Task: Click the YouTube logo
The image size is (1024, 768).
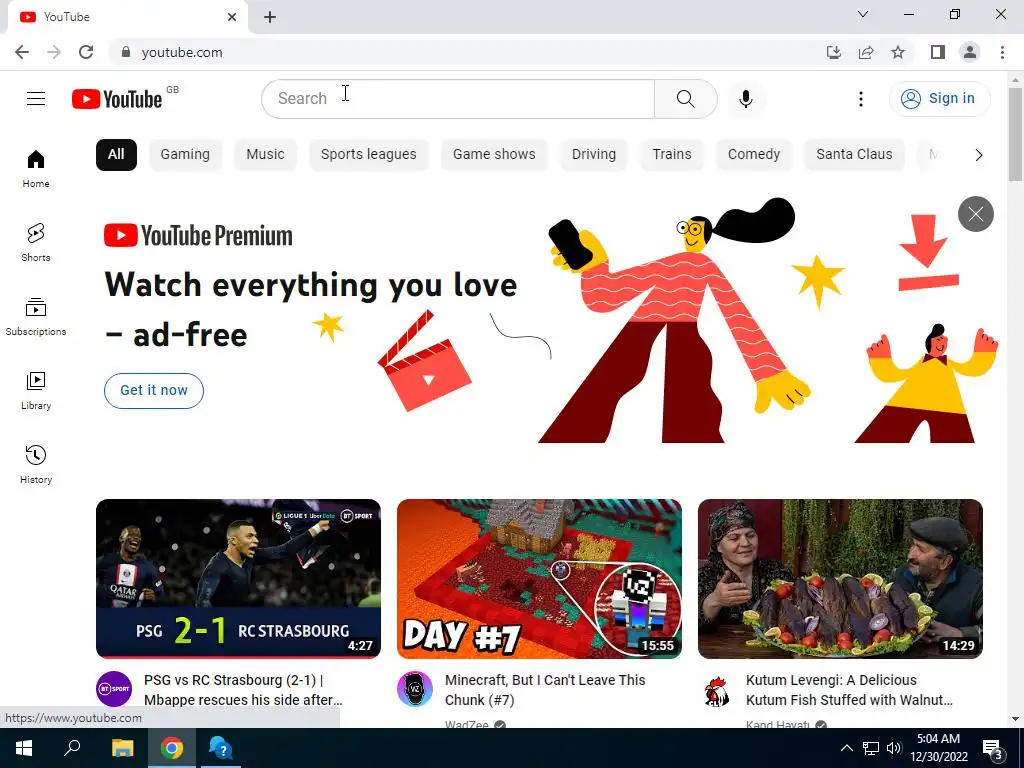Action: tap(117, 99)
